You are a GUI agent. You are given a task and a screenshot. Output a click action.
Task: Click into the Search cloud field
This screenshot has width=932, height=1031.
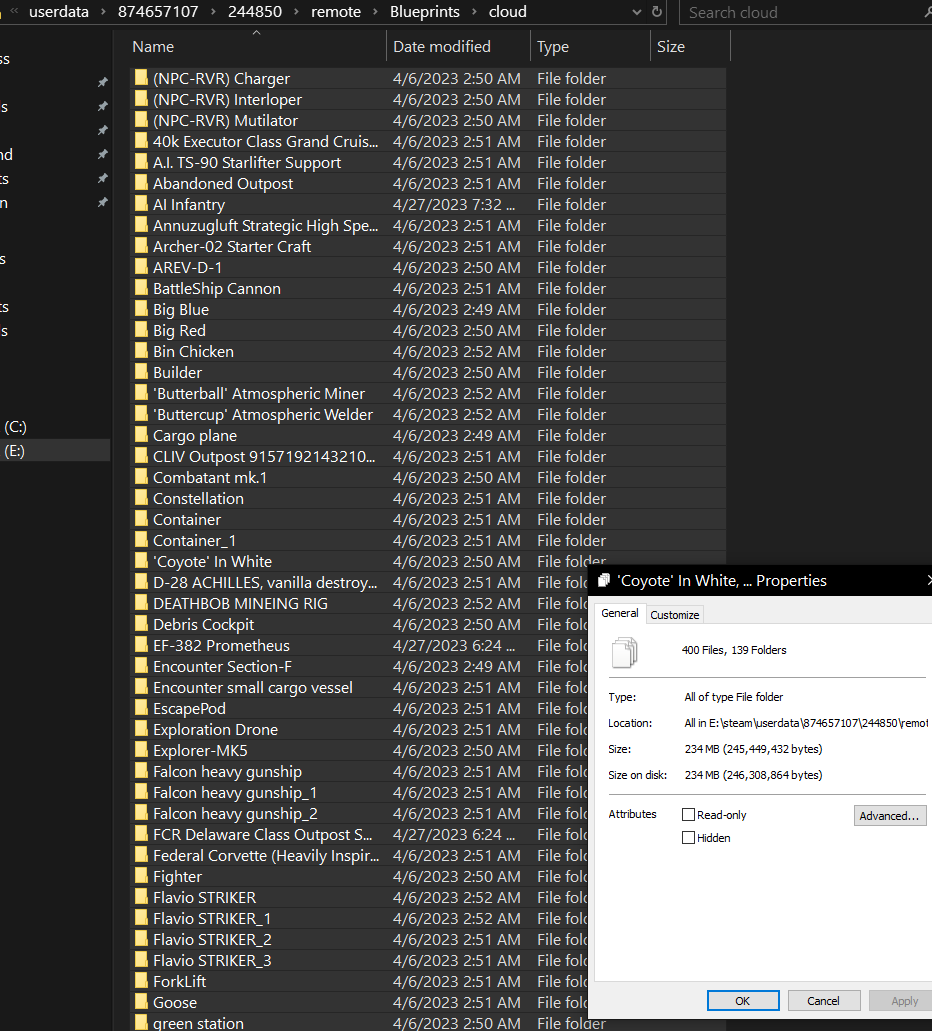point(800,12)
